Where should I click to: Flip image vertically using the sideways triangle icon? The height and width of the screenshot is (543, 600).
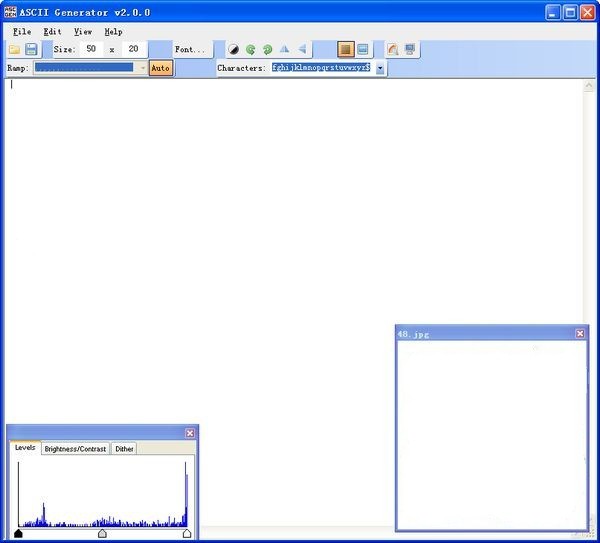tap(302, 49)
